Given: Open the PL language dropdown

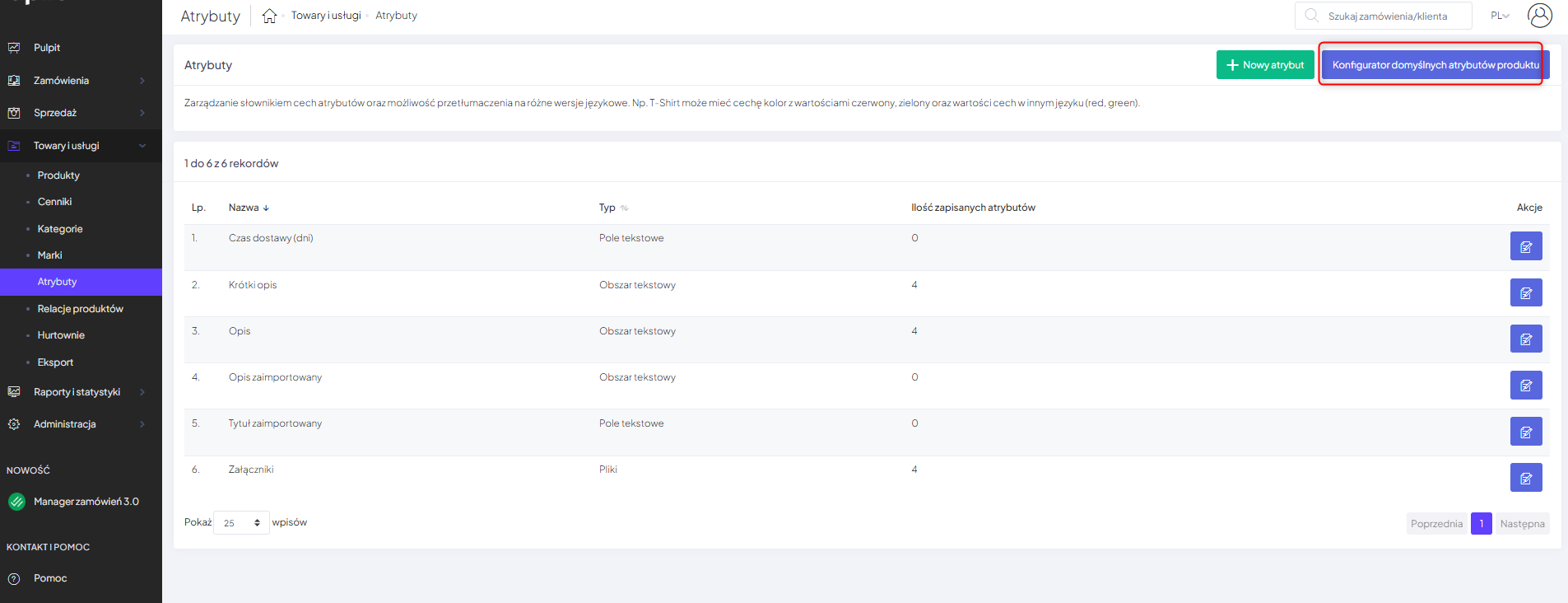Looking at the screenshot, I should click(x=1500, y=16).
